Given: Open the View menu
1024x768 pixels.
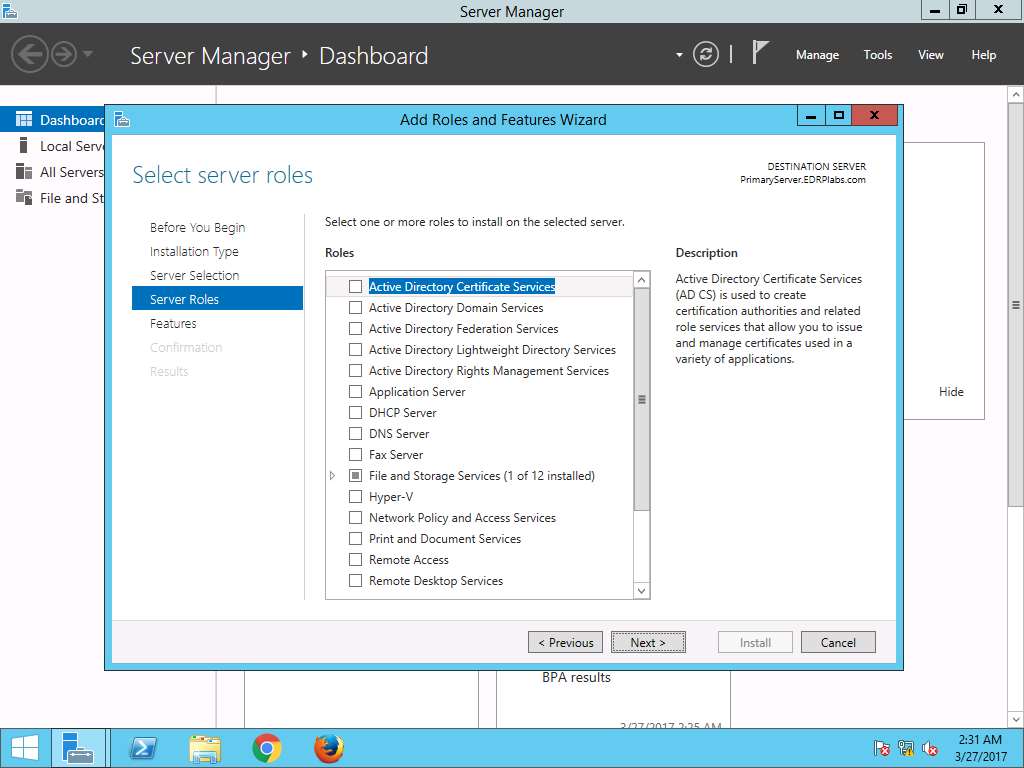Looking at the screenshot, I should [x=930, y=55].
